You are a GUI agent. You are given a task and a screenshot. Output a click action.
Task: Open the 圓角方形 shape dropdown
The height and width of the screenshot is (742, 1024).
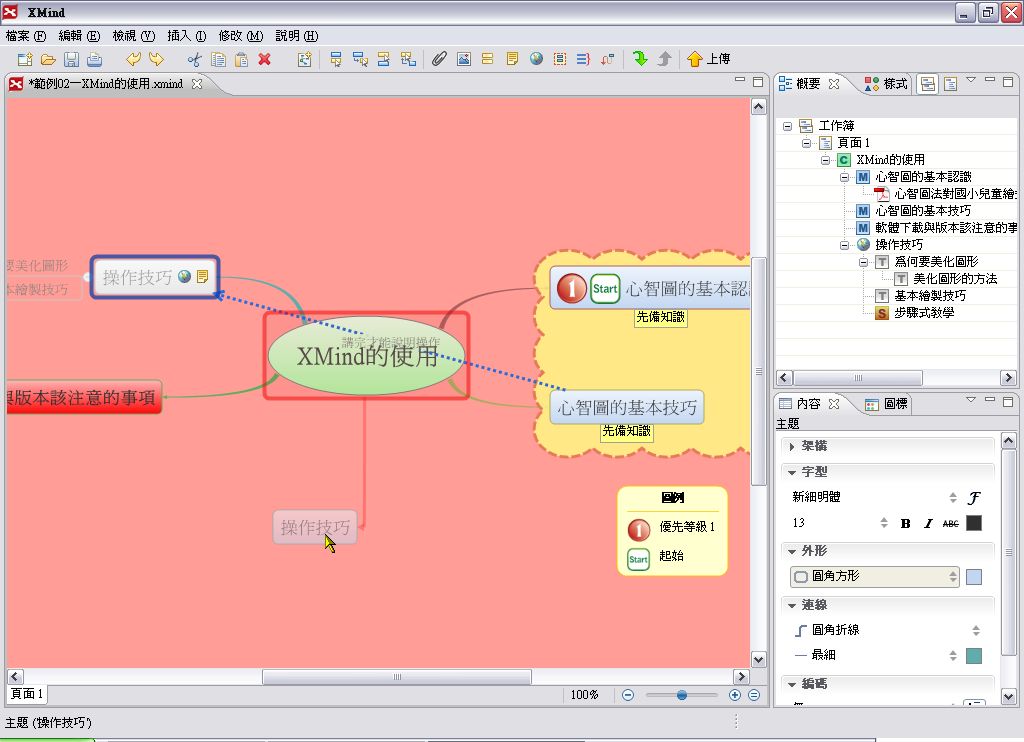coord(875,576)
